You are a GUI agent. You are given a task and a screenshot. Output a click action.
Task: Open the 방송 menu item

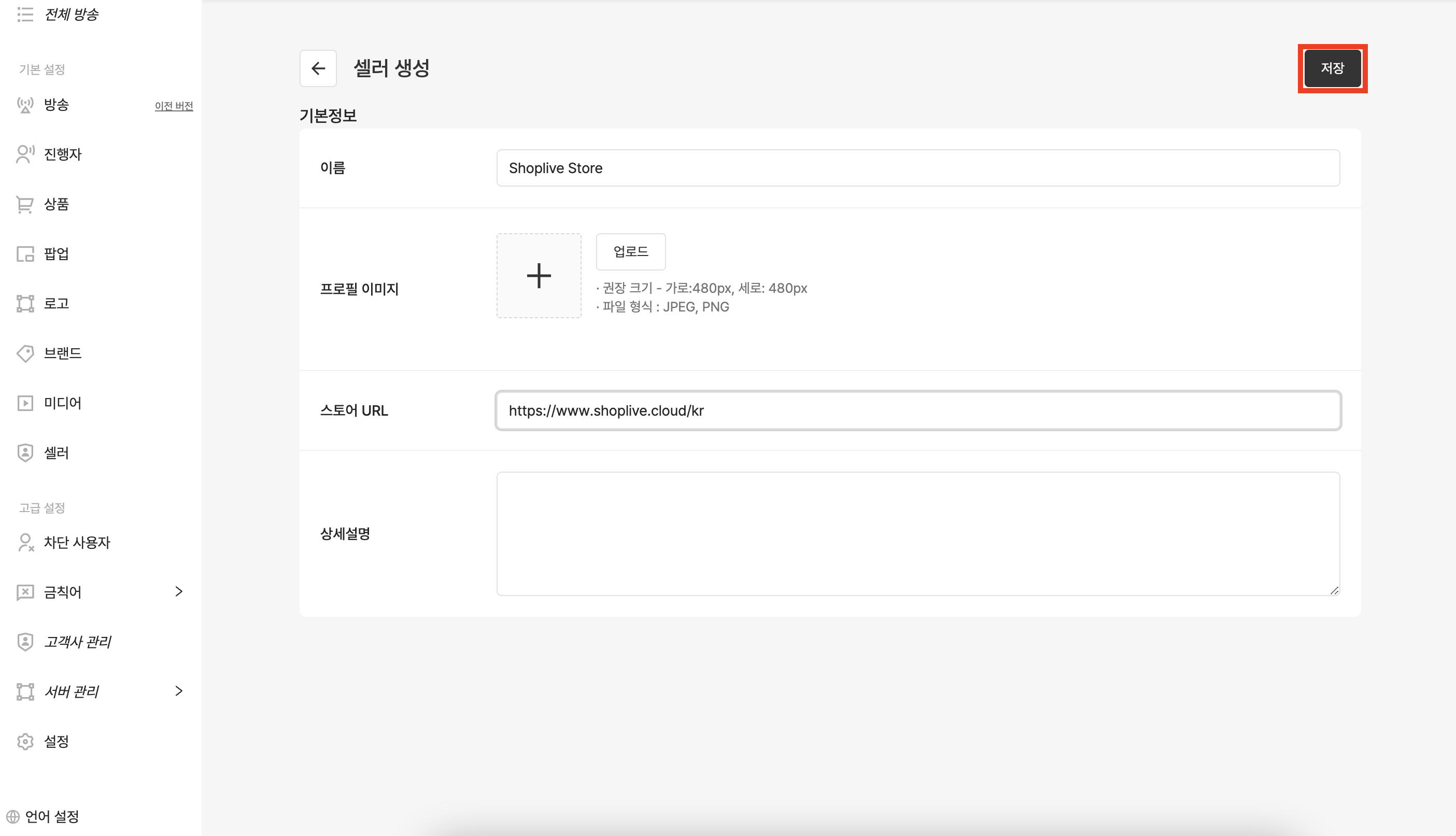pos(56,105)
